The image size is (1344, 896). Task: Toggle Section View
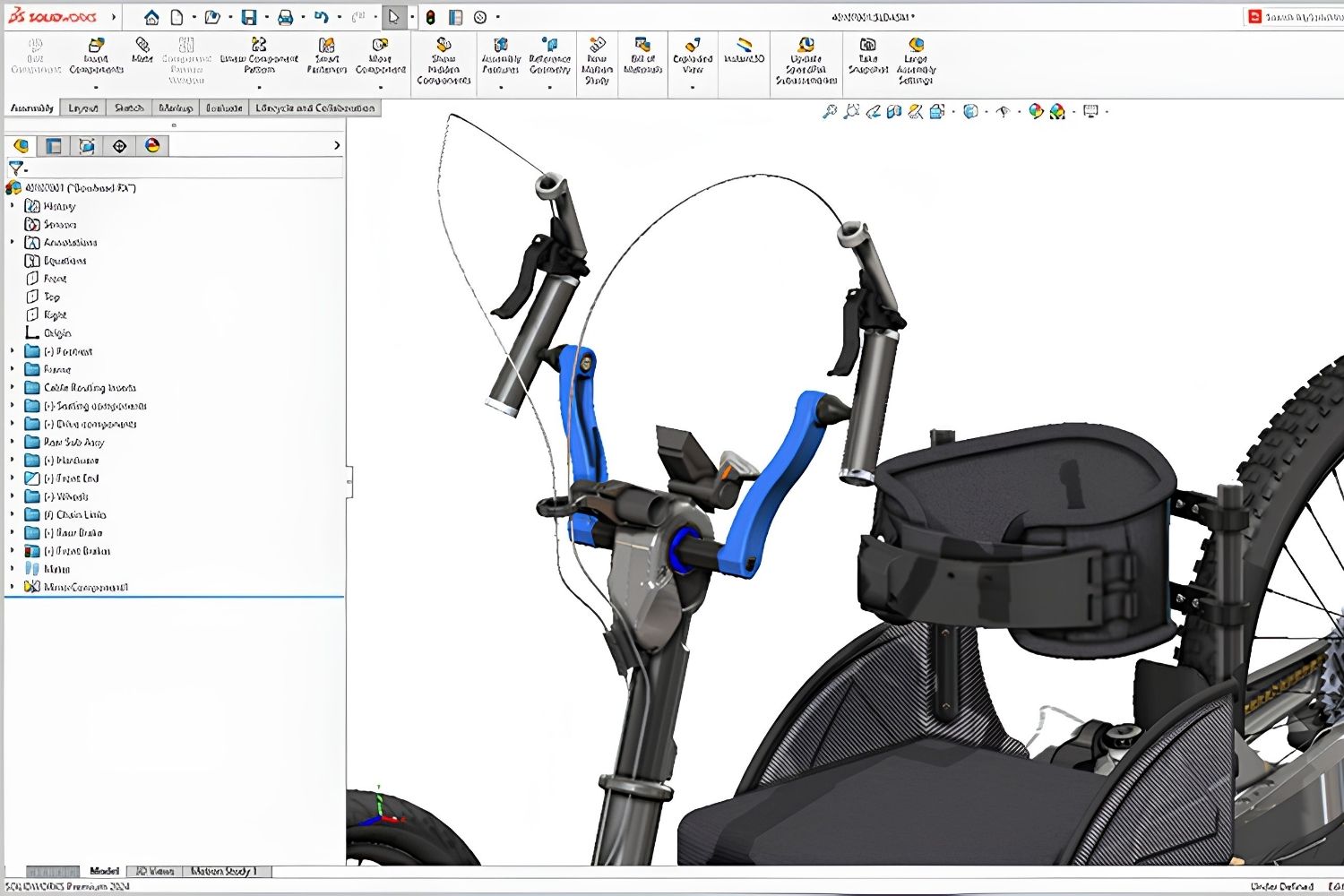point(893,111)
